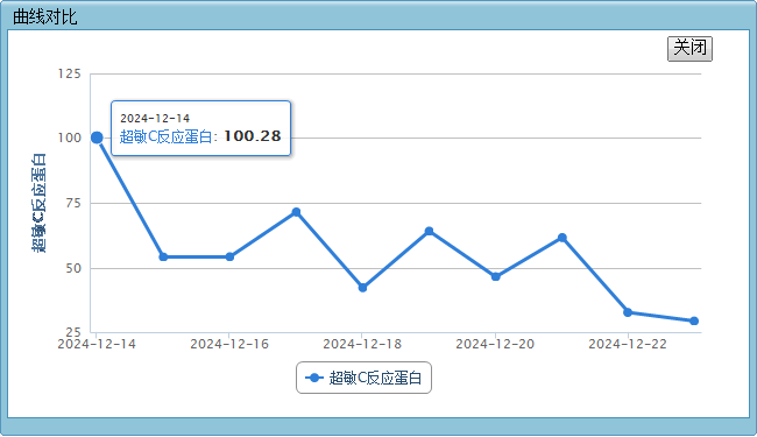The image size is (757, 437).
Task: Select the data point above the 2024-12-22 label
Action: [628, 312]
